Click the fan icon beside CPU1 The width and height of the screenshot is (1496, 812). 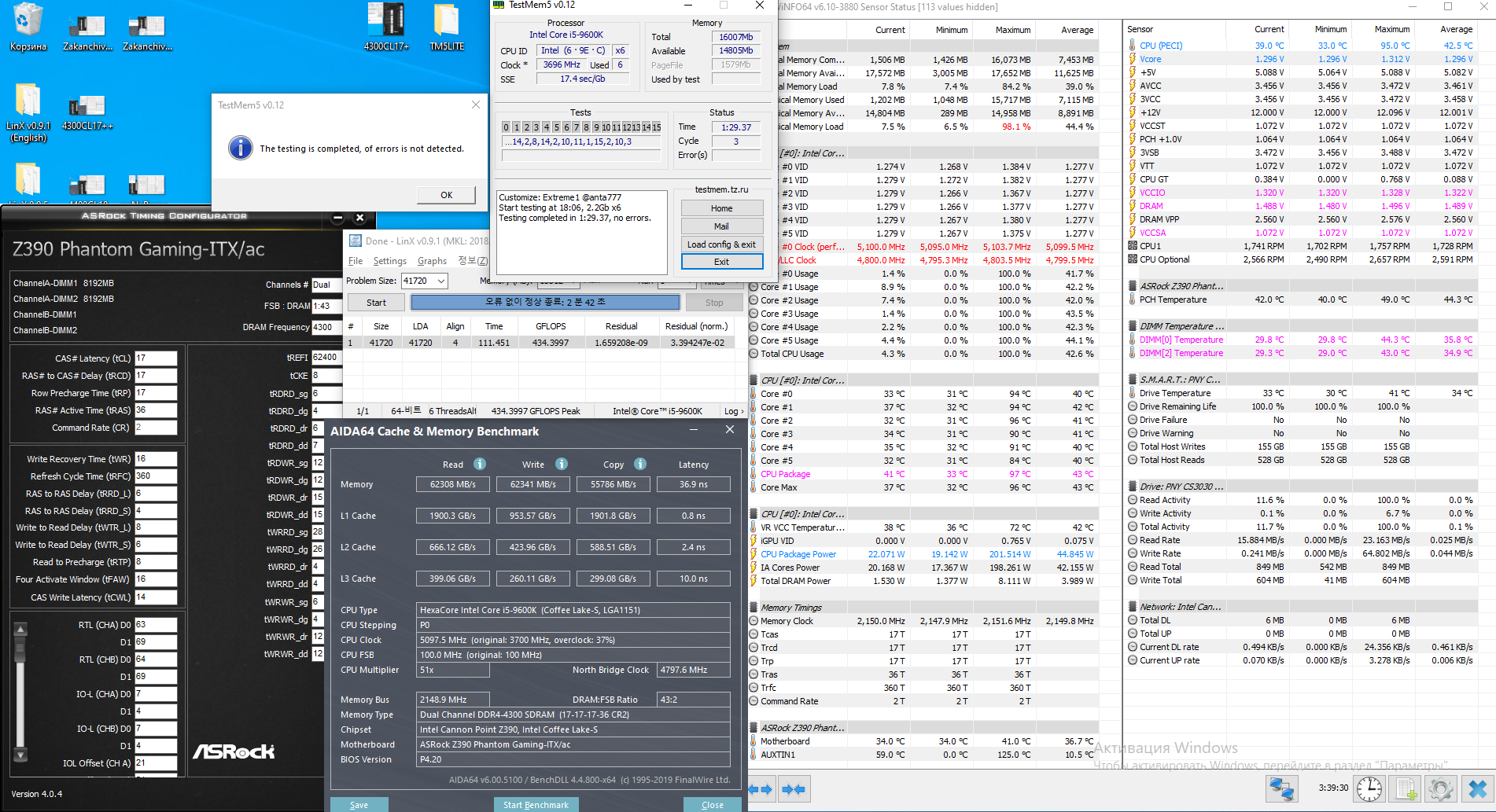1133,246
